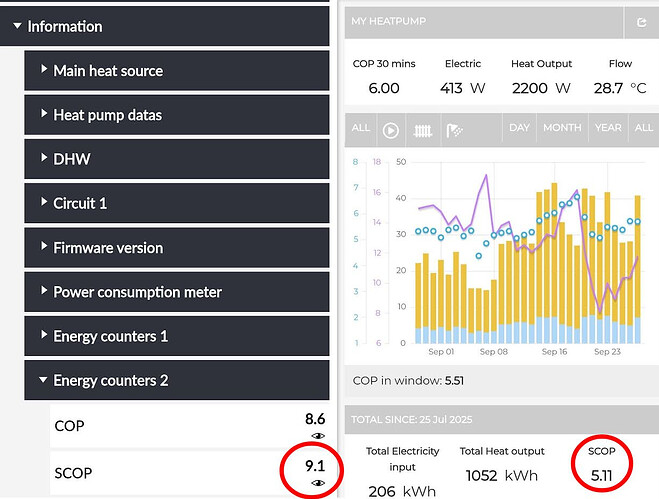Click the COP 30 mins value 6.00
The height and width of the screenshot is (499, 659).
(384, 88)
